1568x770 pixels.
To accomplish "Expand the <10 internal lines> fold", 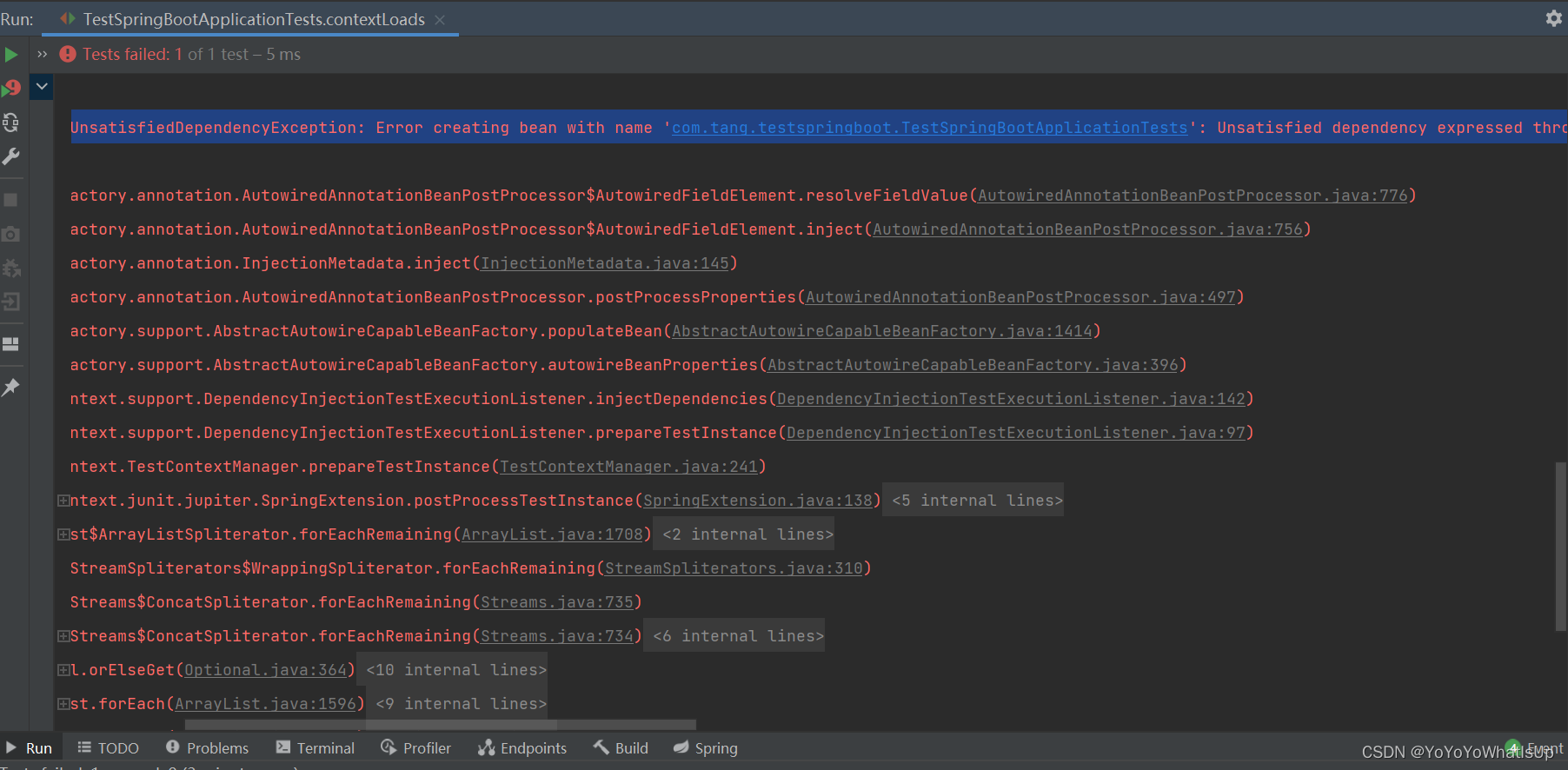I will click(456, 670).
